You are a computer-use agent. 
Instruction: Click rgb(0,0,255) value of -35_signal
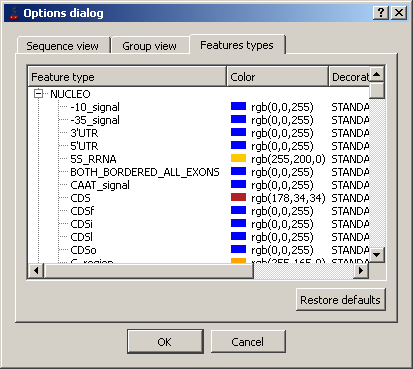click(282, 120)
